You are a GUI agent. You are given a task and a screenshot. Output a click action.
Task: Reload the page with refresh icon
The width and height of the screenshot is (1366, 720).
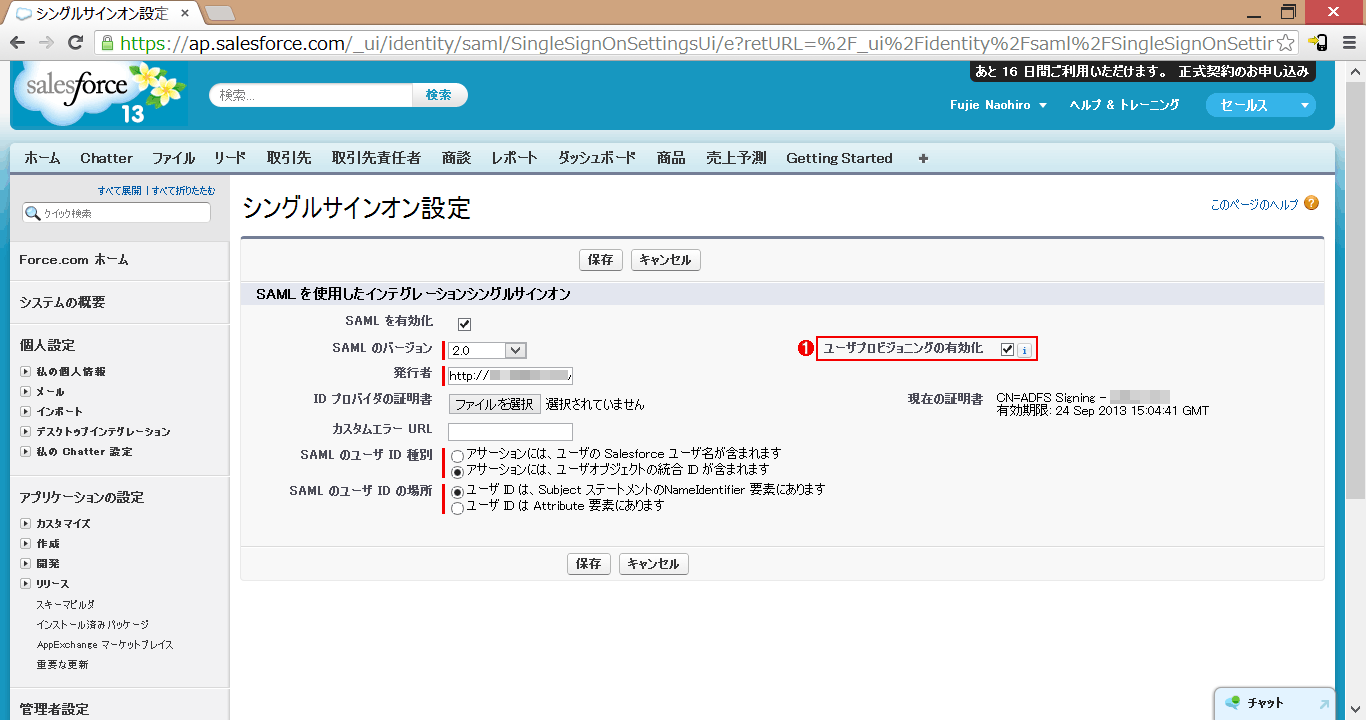point(75,43)
